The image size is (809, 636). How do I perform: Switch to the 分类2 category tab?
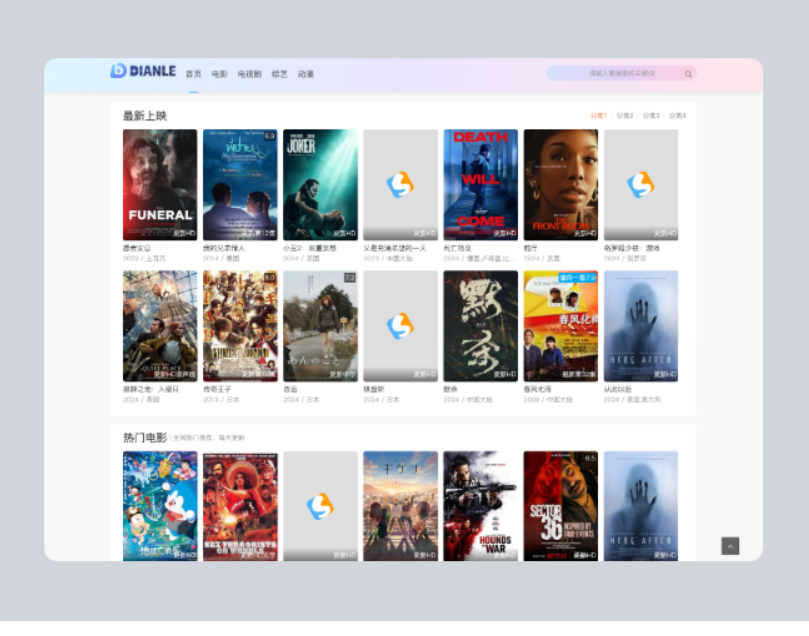coord(625,116)
